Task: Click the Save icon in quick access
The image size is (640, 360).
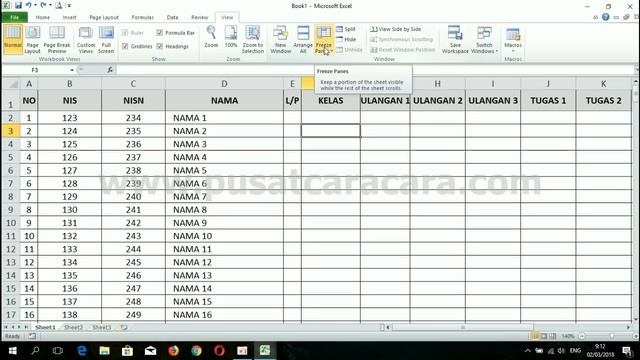Action: point(18,6)
